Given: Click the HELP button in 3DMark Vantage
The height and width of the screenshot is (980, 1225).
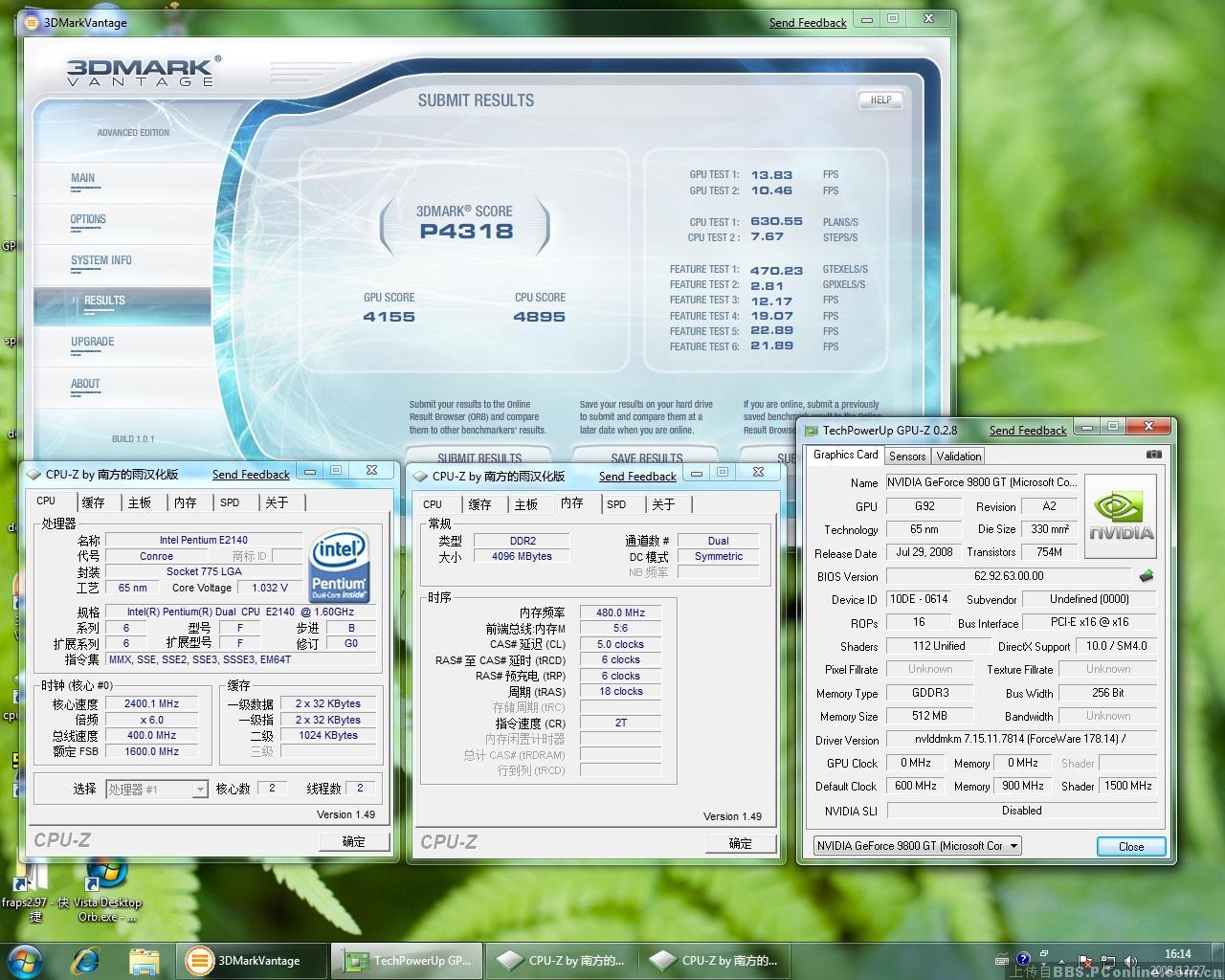Looking at the screenshot, I should coord(880,100).
